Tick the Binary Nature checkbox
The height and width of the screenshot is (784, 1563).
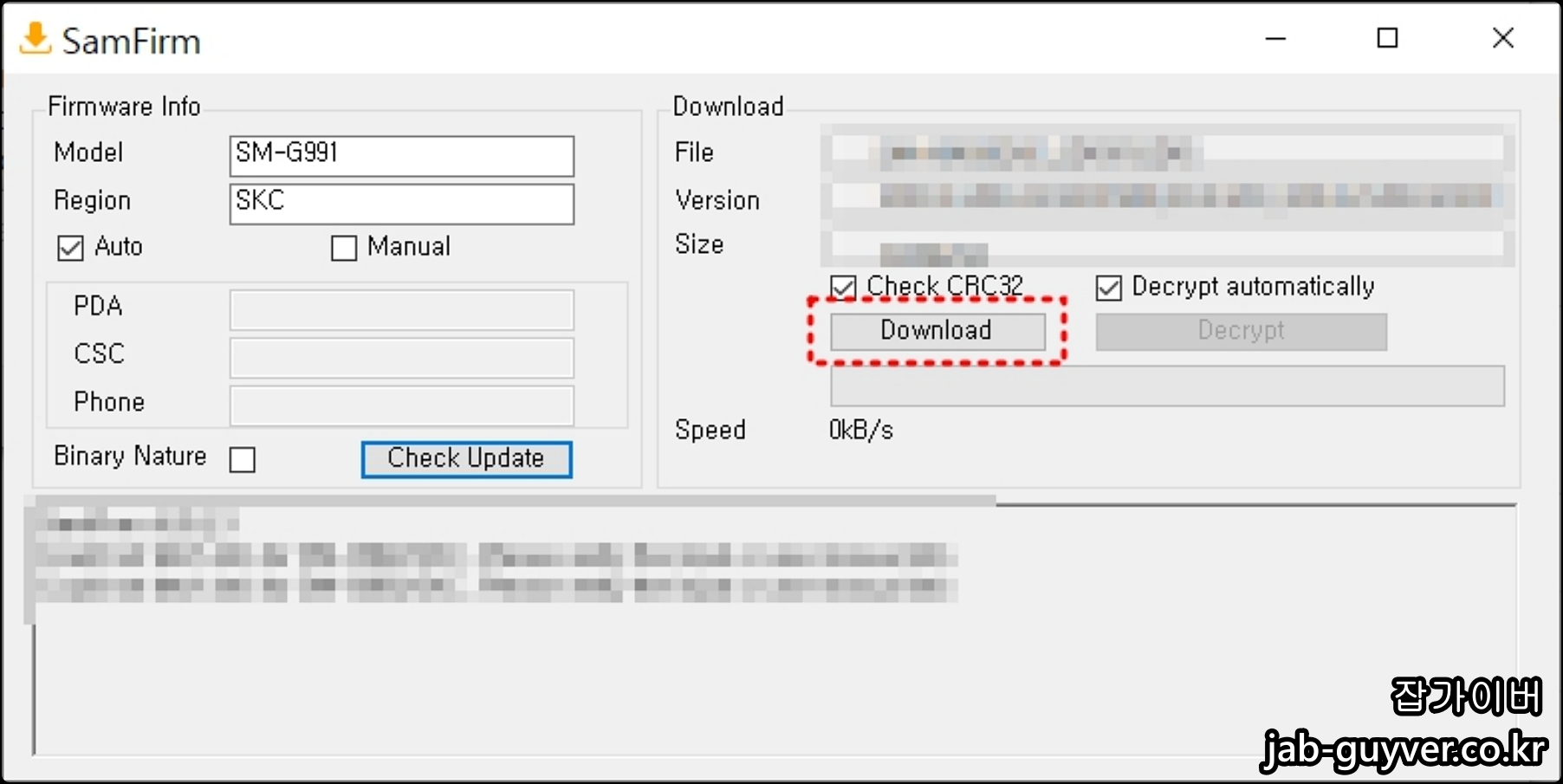point(243,459)
